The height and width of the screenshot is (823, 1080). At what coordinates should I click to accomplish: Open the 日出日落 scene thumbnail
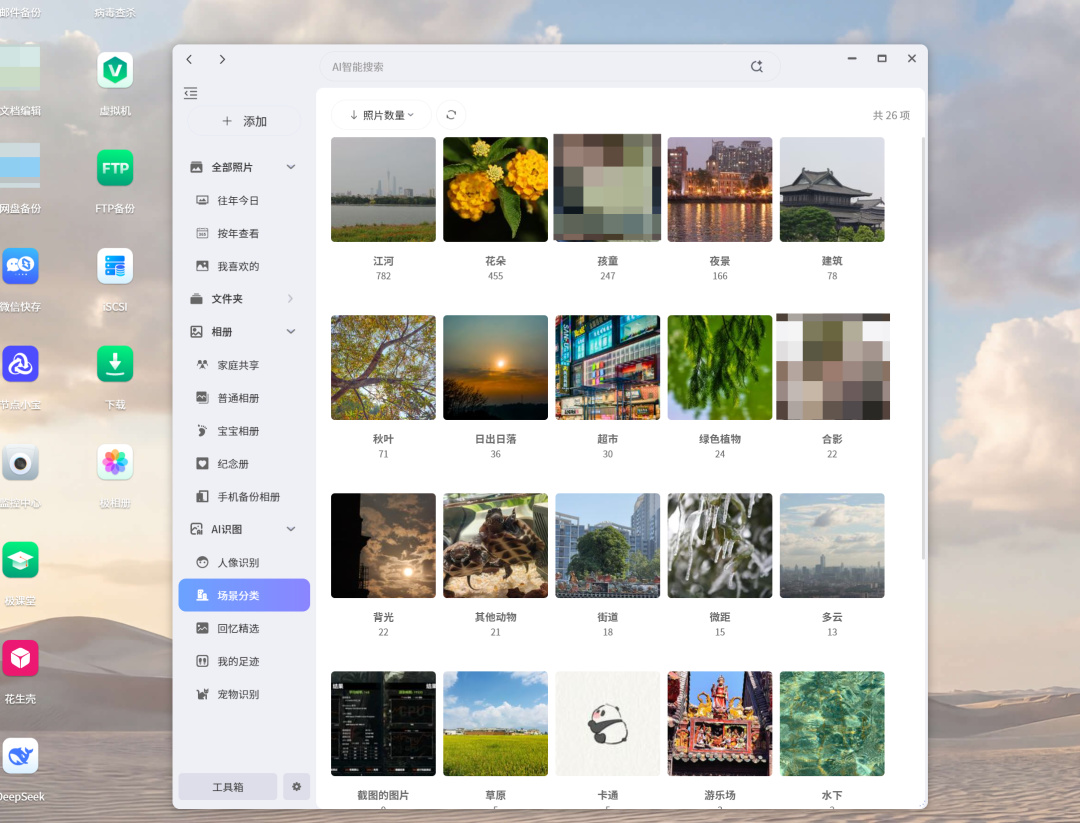(495, 367)
